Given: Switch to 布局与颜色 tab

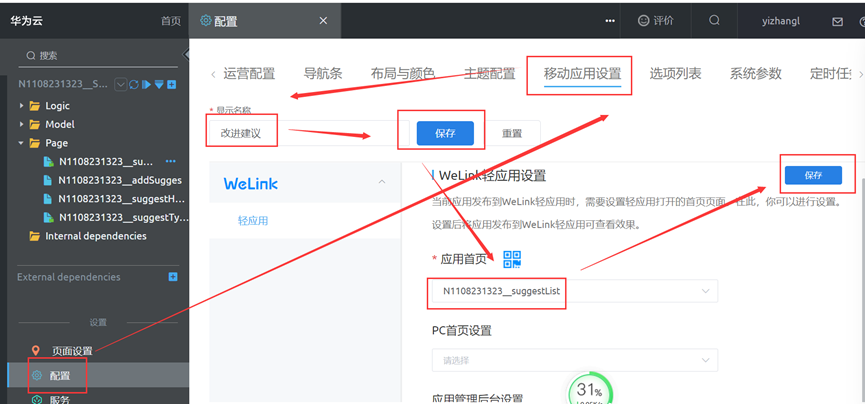Looking at the screenshot, I should 403,73.
